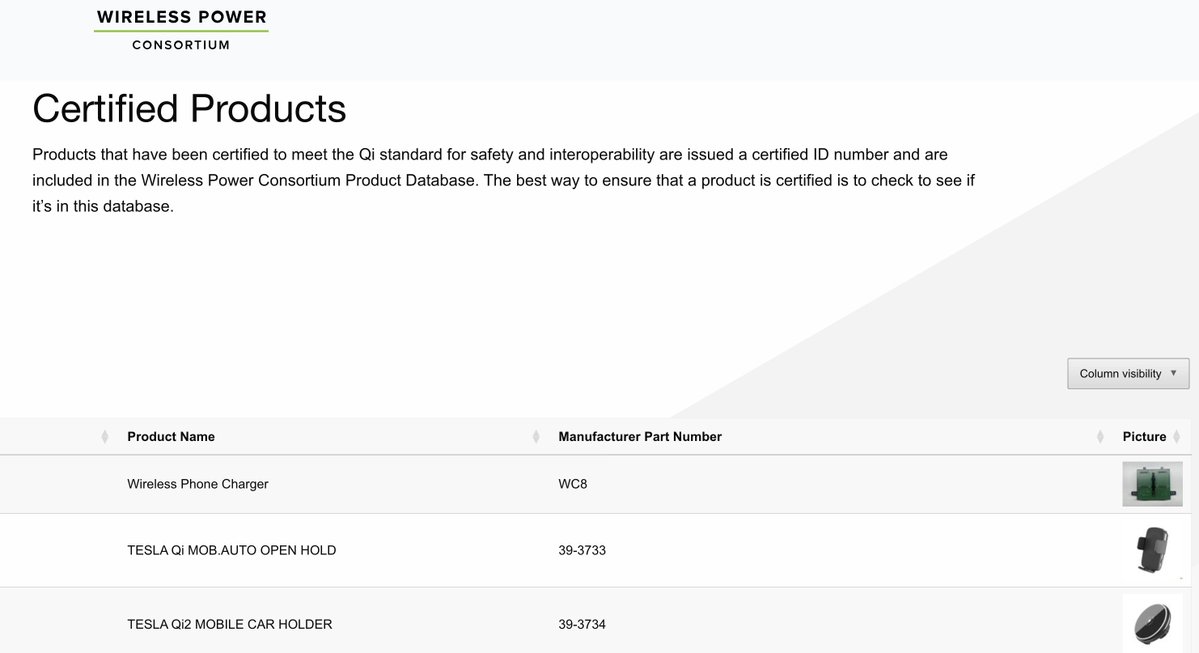Click the Certified Products heading
This screenshot has height=653, width=1199.
point(189,109)
